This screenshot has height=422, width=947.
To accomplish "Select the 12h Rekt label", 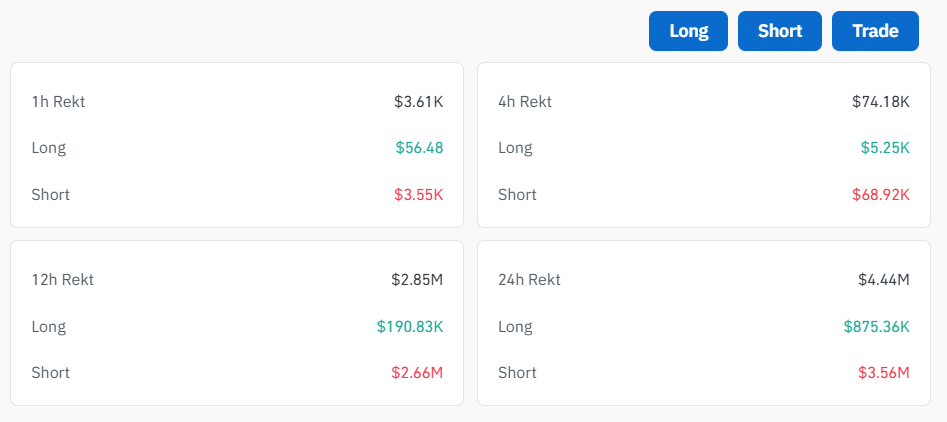I will [x=62, y=279].
